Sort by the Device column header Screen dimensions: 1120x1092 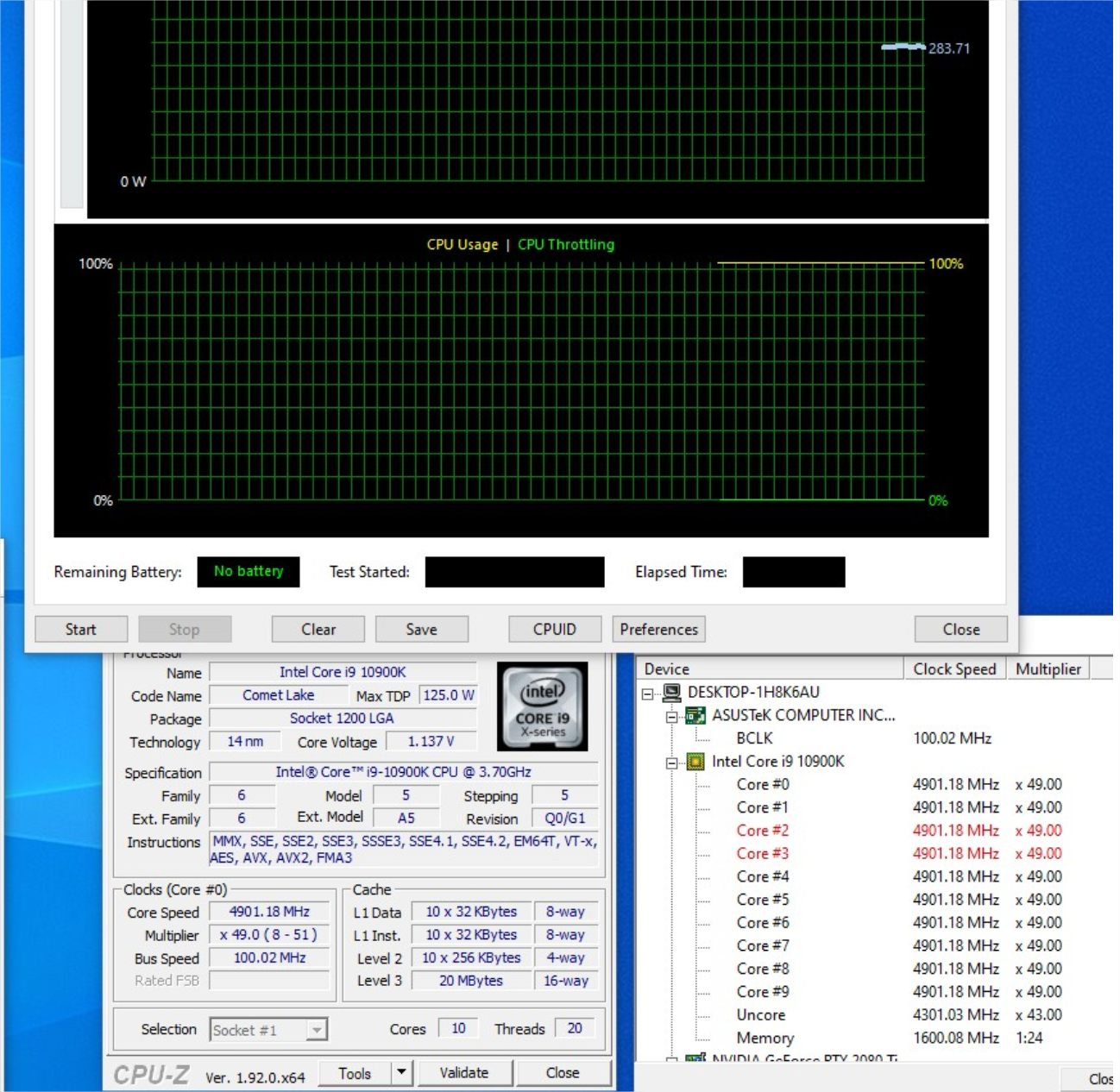click(771, 669)
